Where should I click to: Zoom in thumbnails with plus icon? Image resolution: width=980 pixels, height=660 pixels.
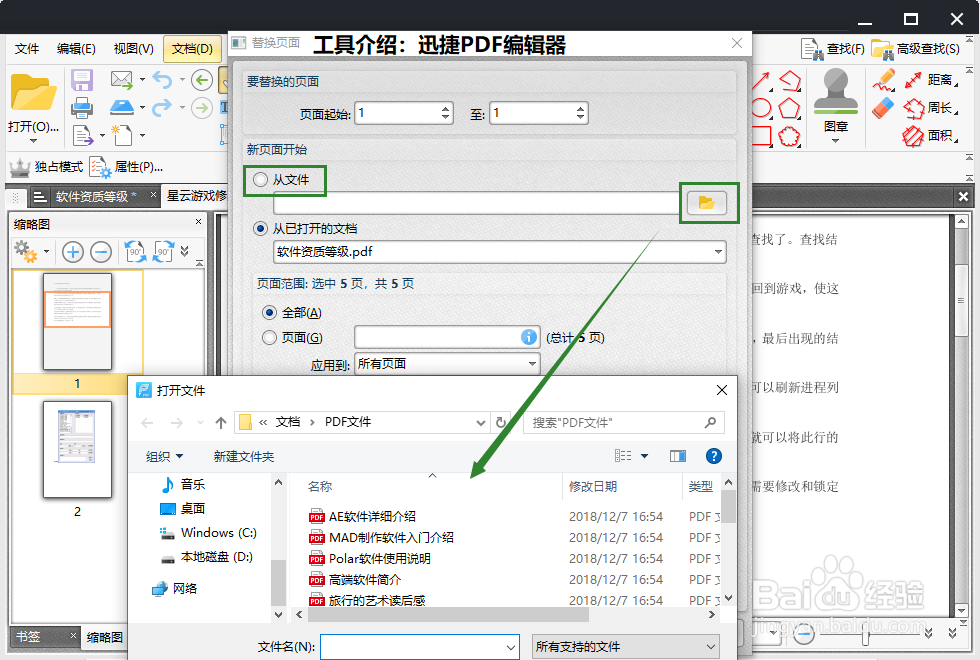coord(72,252)
